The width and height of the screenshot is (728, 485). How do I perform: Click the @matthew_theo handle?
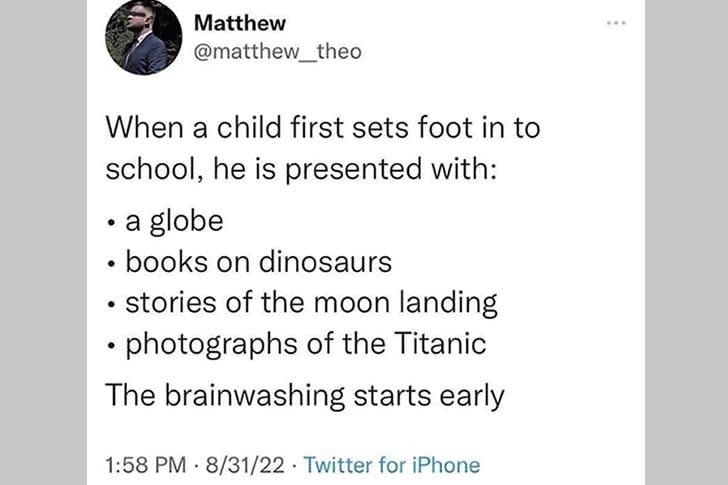click(x=275, y=51)
